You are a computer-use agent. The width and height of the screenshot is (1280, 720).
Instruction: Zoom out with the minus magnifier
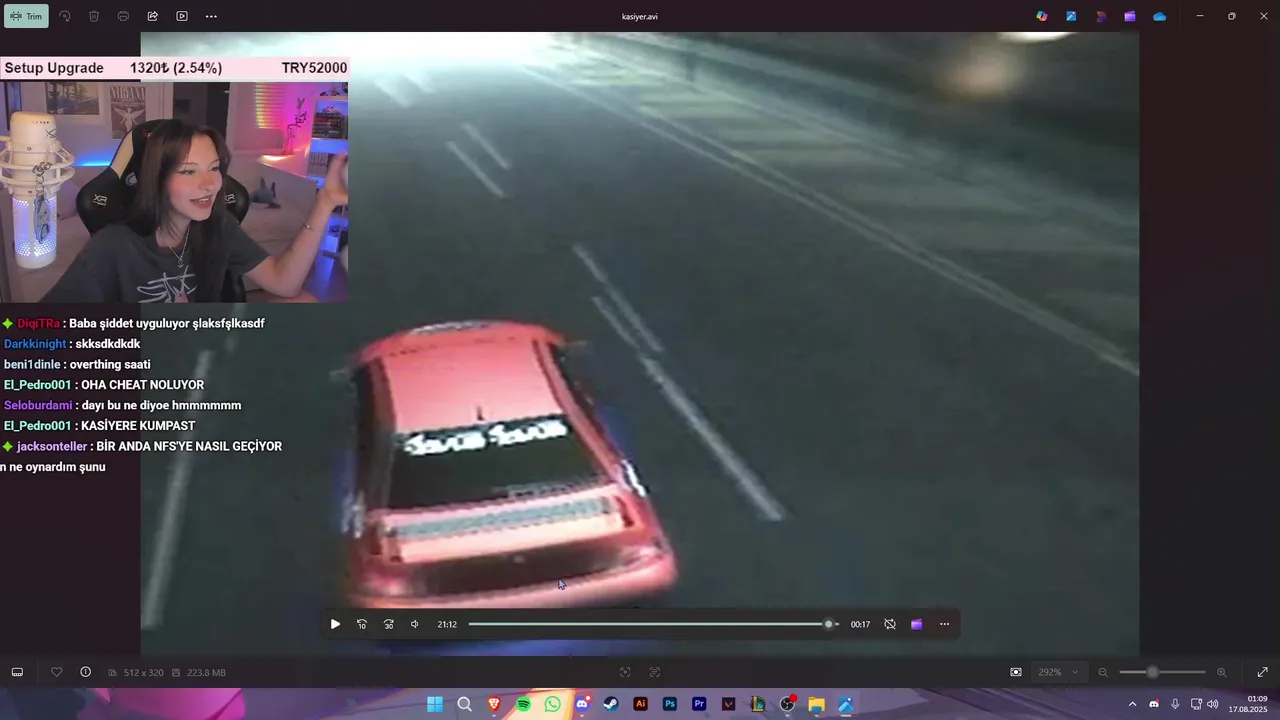(x=1103, y=672)
